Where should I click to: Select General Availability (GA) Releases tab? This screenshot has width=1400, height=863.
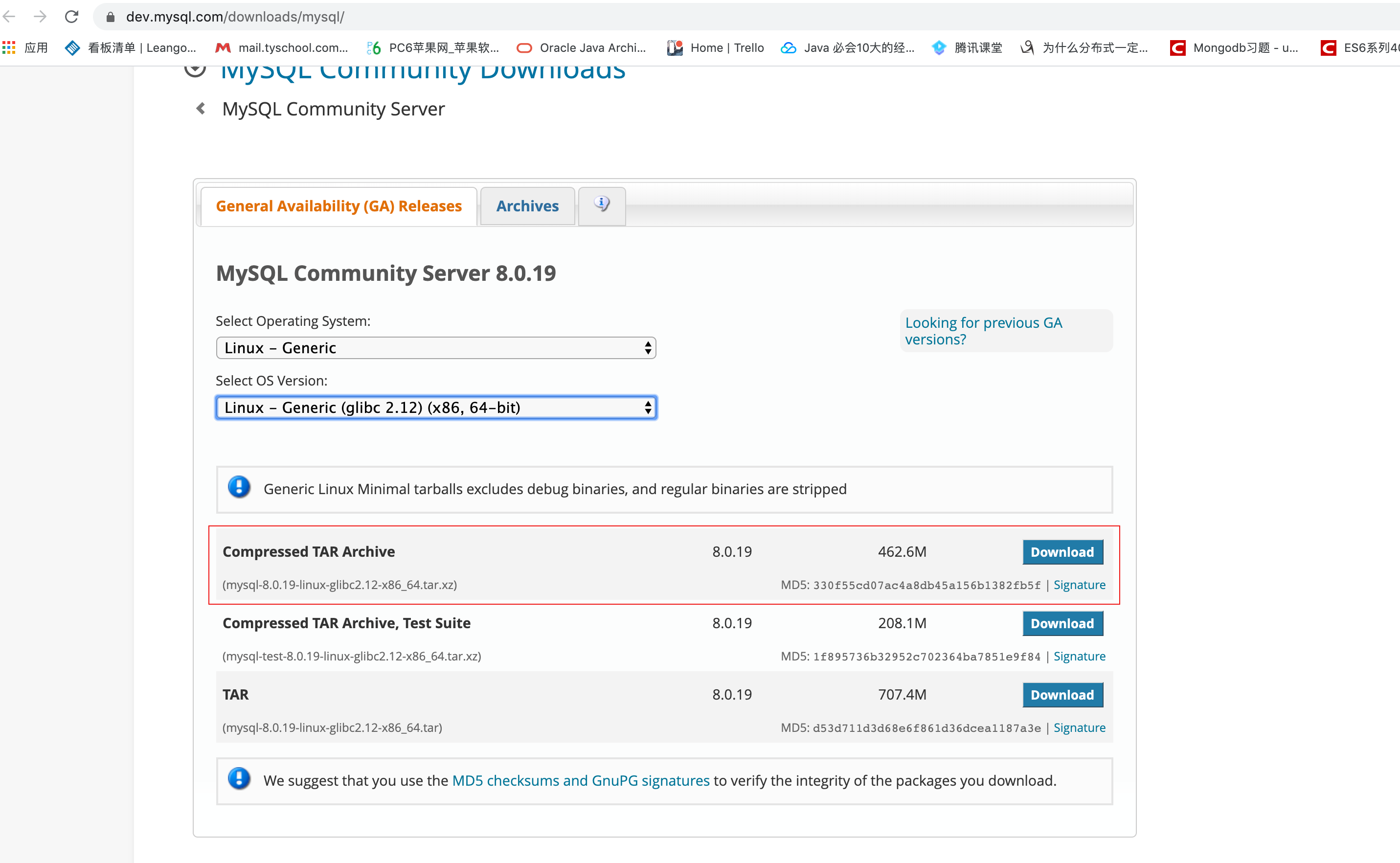point(339,206)
